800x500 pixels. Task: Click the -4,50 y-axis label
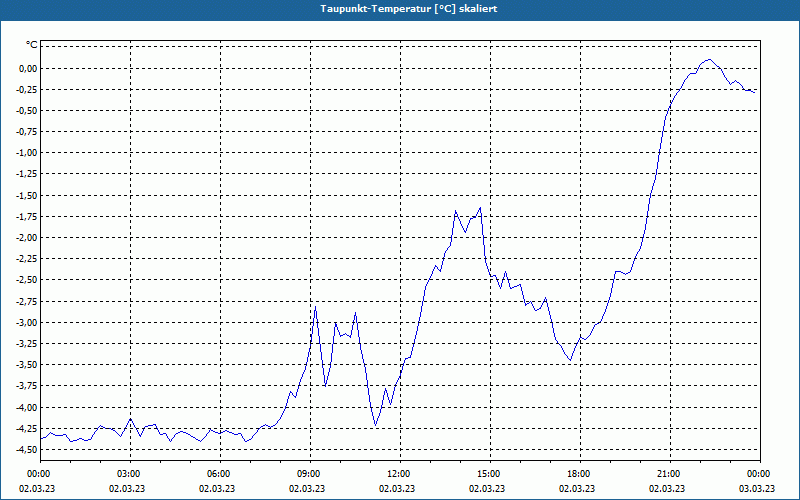point(27,449)
